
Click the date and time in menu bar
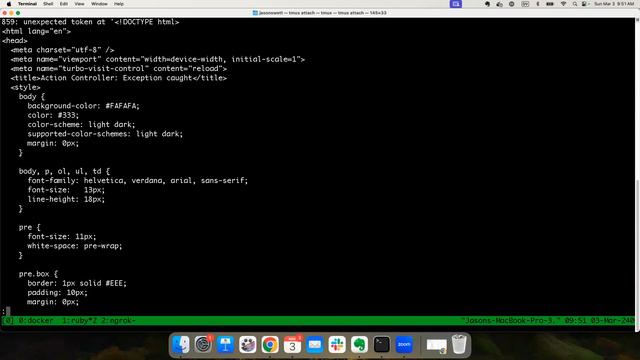pos(614,4)
